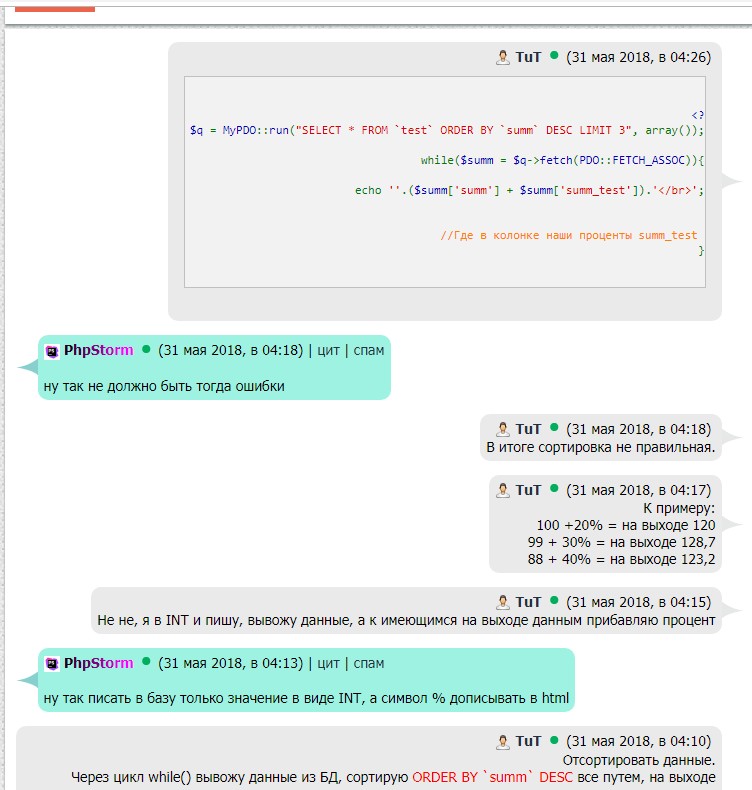Mark the 04:13 PhpStorm message as спам
Viewport: 752px width, 790px height.
[369, 663]
